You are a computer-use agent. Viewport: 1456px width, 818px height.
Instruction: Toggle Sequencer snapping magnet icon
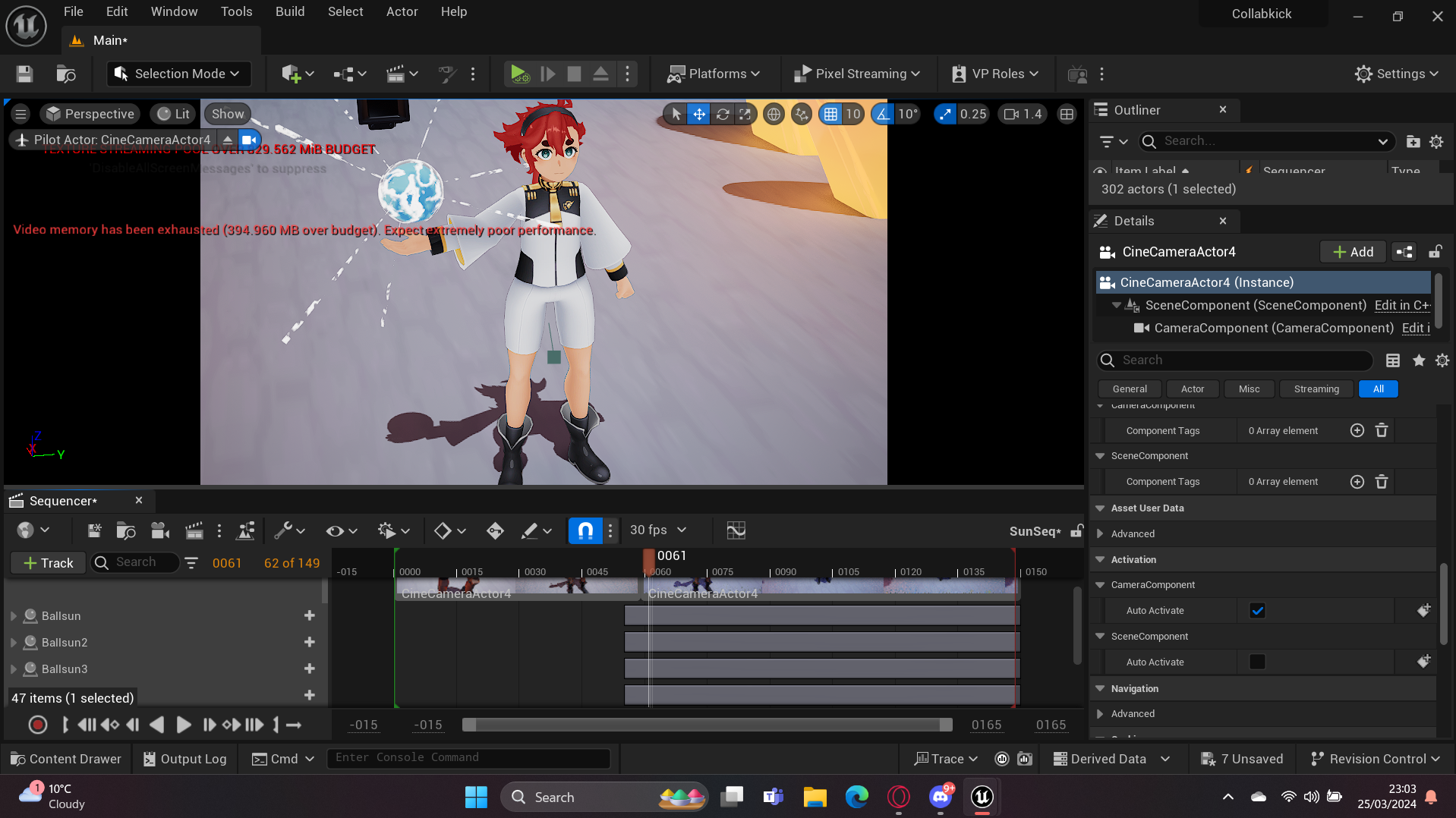pyautogui.click(x=585, y=530)
